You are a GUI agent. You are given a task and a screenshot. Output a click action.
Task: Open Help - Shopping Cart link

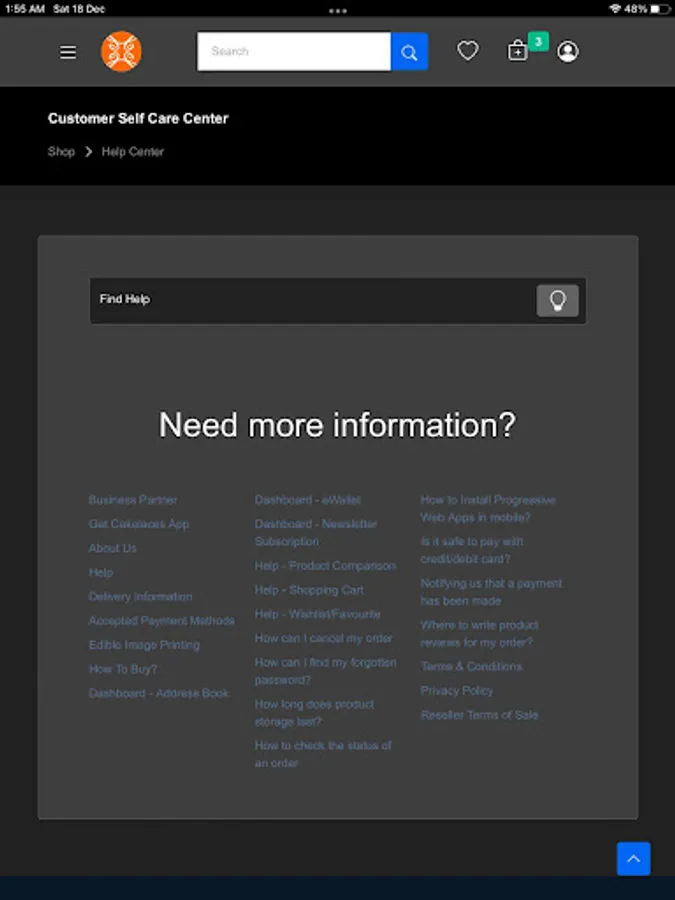tap(309, 590)
